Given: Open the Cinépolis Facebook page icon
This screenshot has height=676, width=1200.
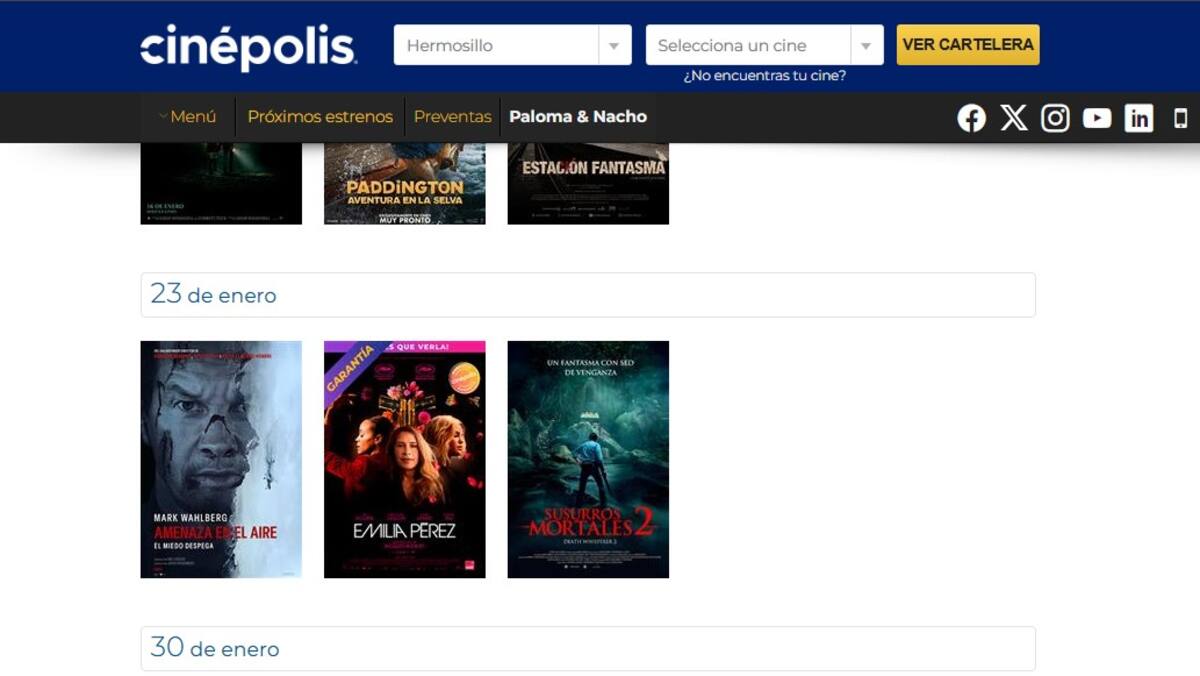Looking at the screenshot, I should coord(971,118).
